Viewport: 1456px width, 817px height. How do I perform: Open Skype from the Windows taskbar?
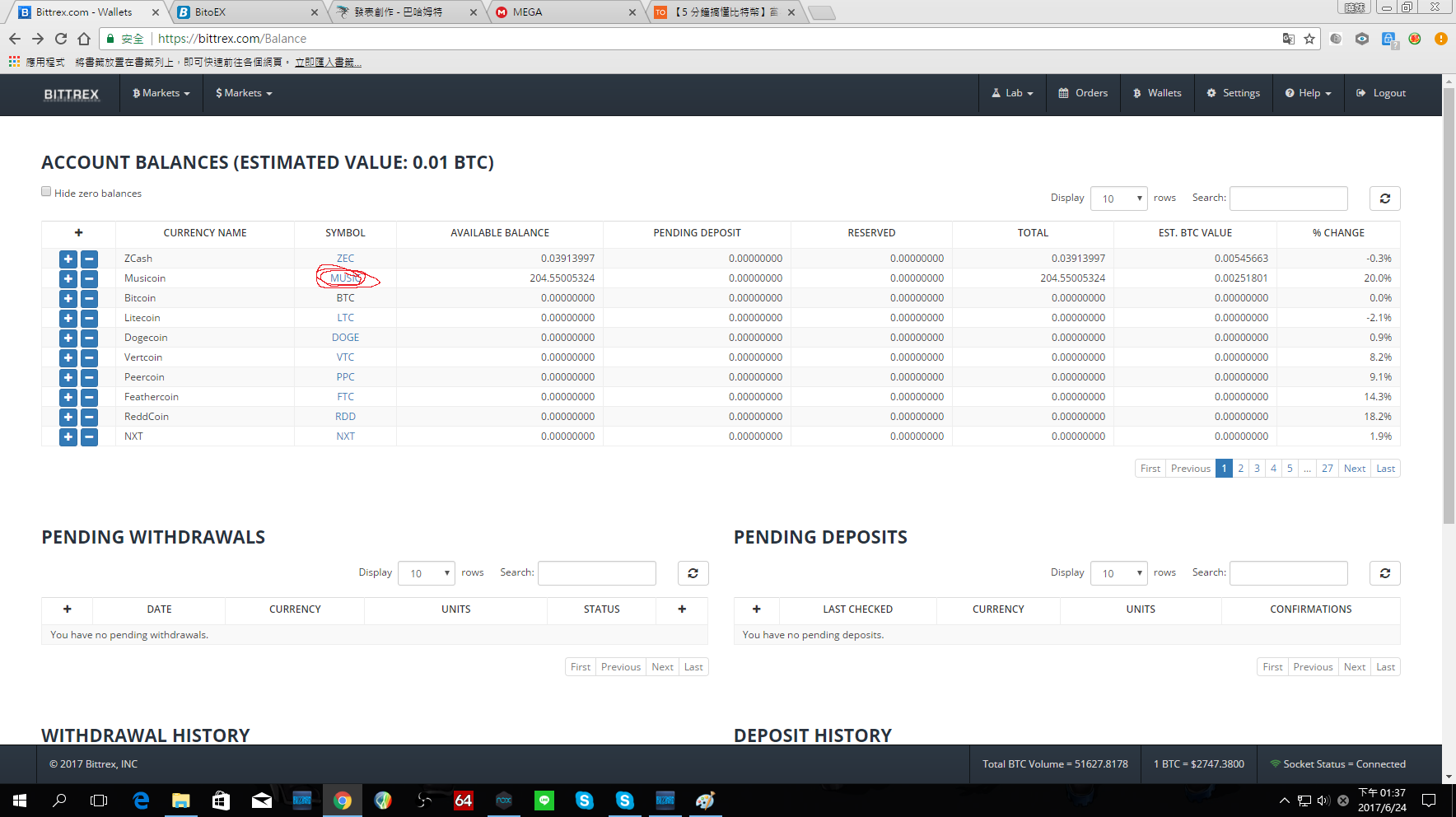[584, 801]
